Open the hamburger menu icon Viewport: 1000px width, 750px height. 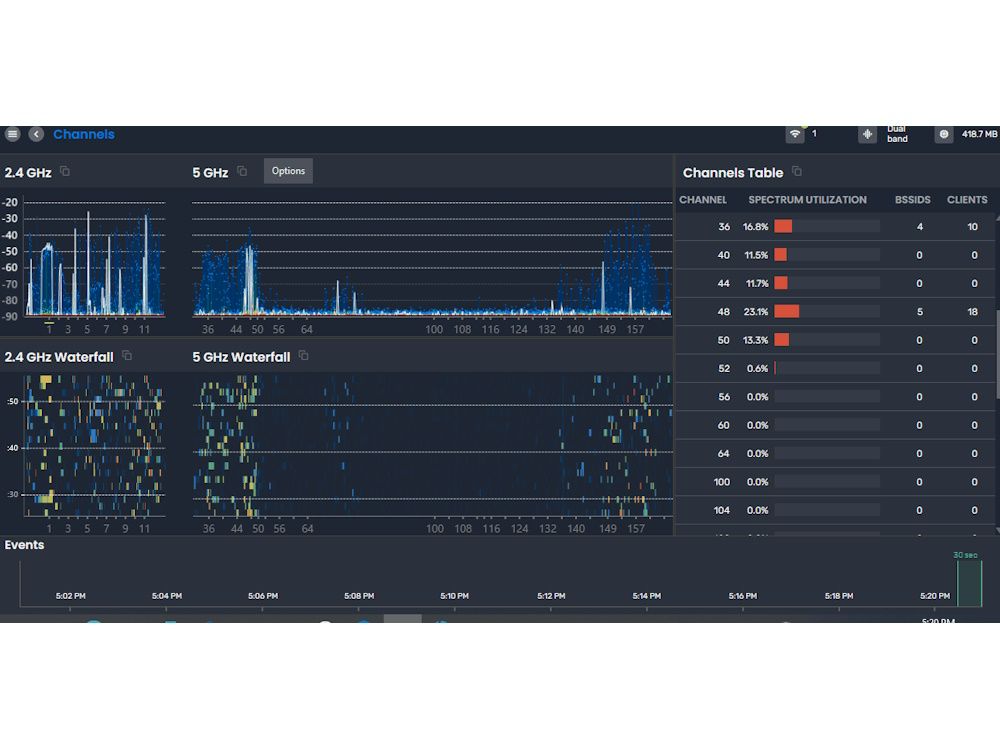(x=12, y=134)
